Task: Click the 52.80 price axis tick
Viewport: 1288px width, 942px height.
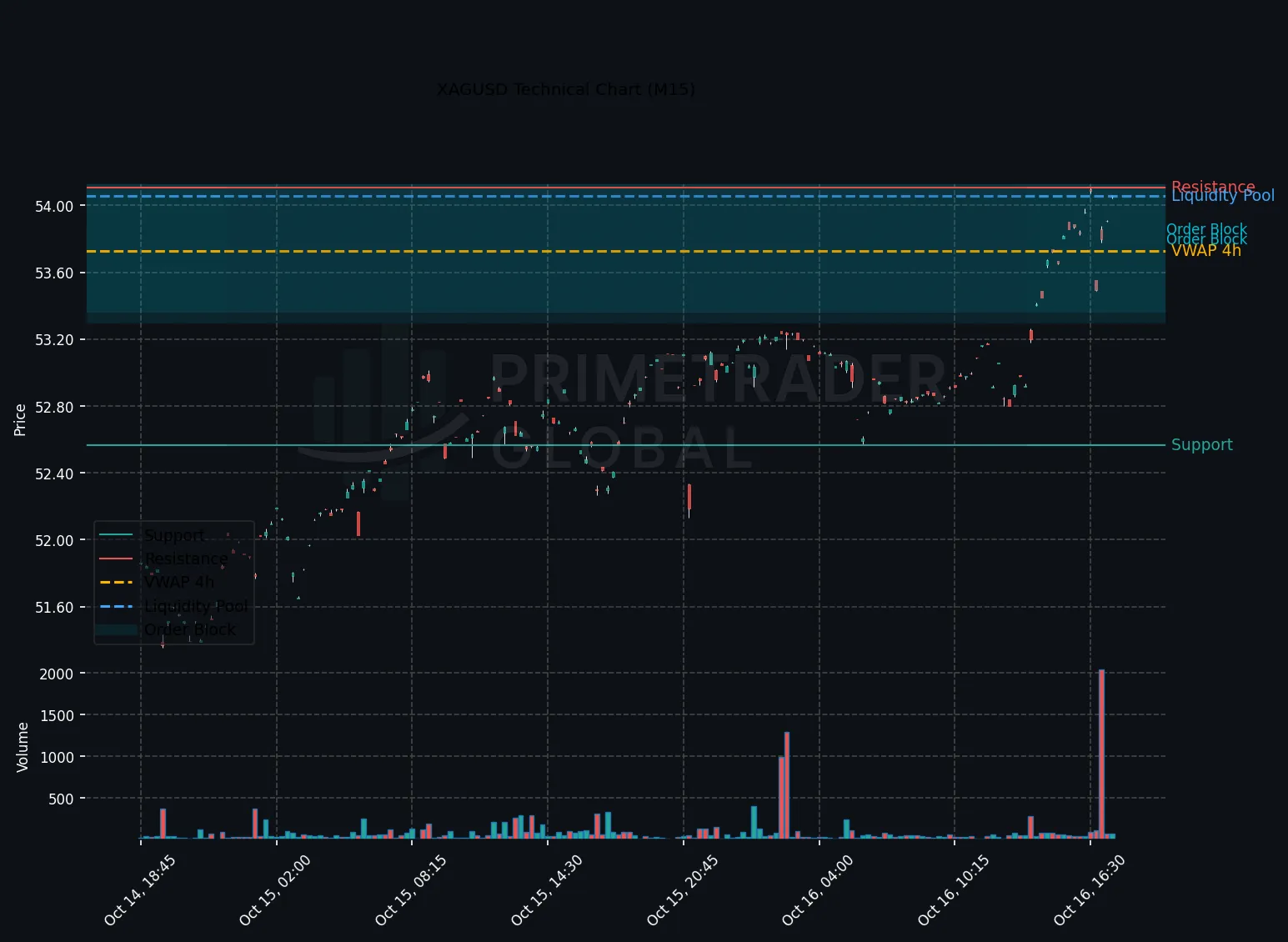Action: pos(54,407)
